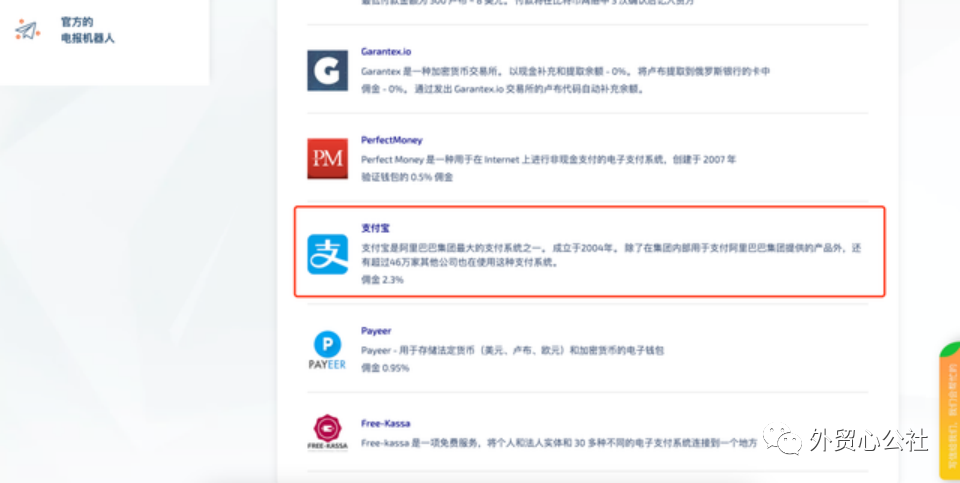The height and width of the screenshot is (483, 960).
Task: Open the 官方的电报机器人 link
Action: pyautogui.click(x=88, y=30)
